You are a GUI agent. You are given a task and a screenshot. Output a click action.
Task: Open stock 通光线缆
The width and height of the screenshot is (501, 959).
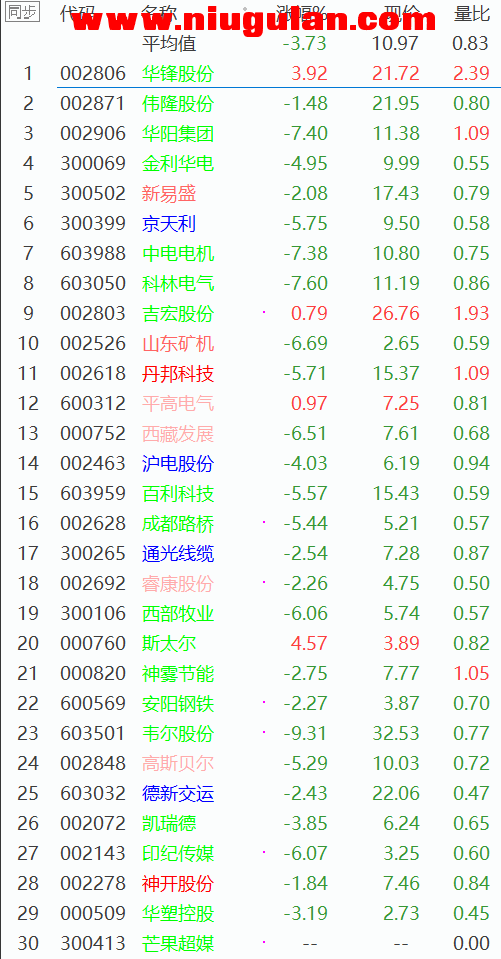(178, 554)
